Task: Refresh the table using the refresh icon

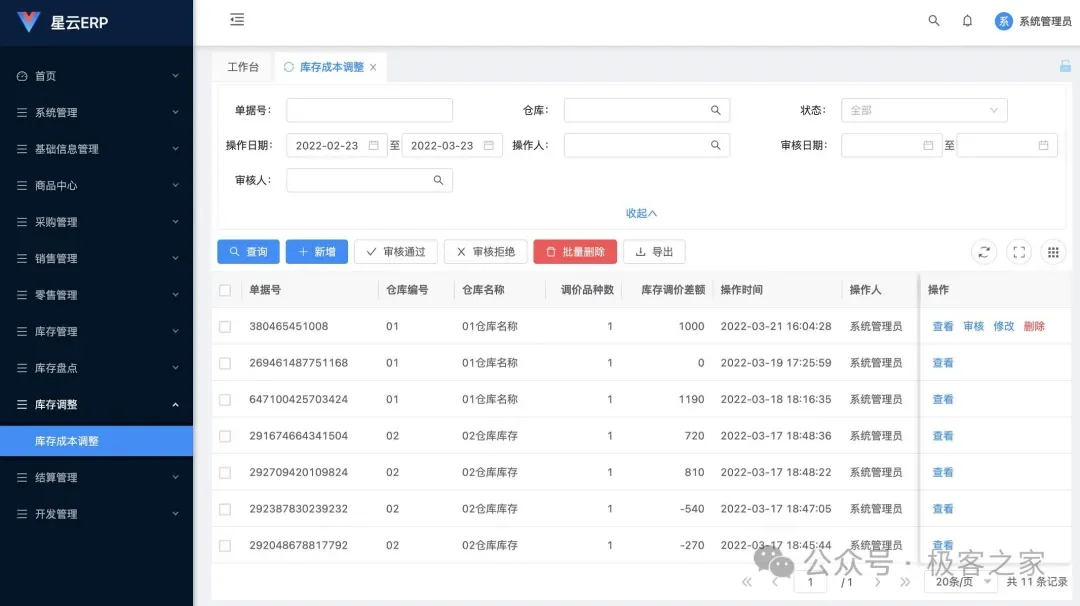Action: point(983,252)
